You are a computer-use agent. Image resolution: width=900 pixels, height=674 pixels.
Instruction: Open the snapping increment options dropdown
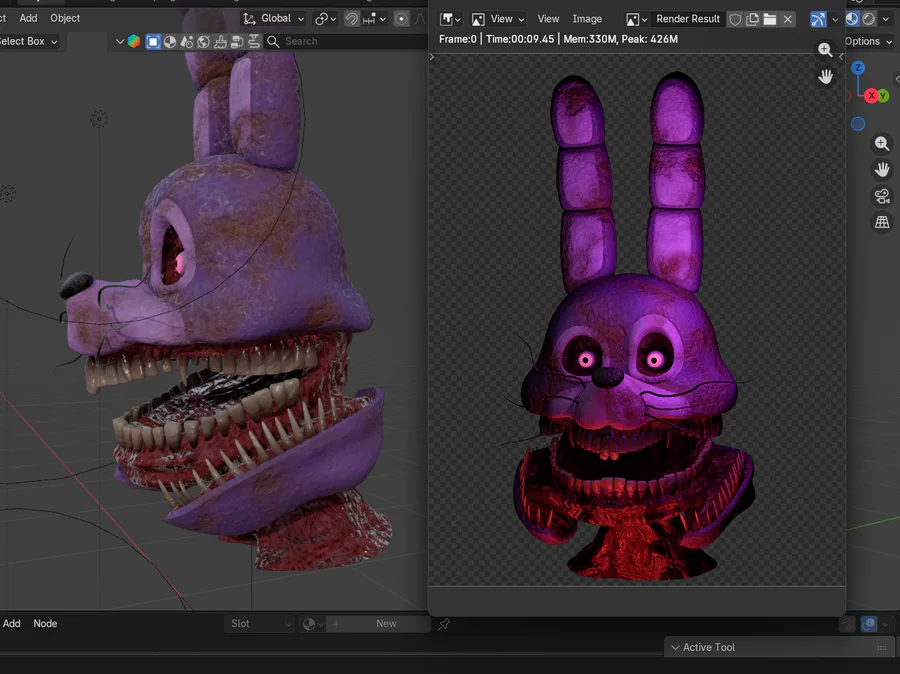point(374,19)
